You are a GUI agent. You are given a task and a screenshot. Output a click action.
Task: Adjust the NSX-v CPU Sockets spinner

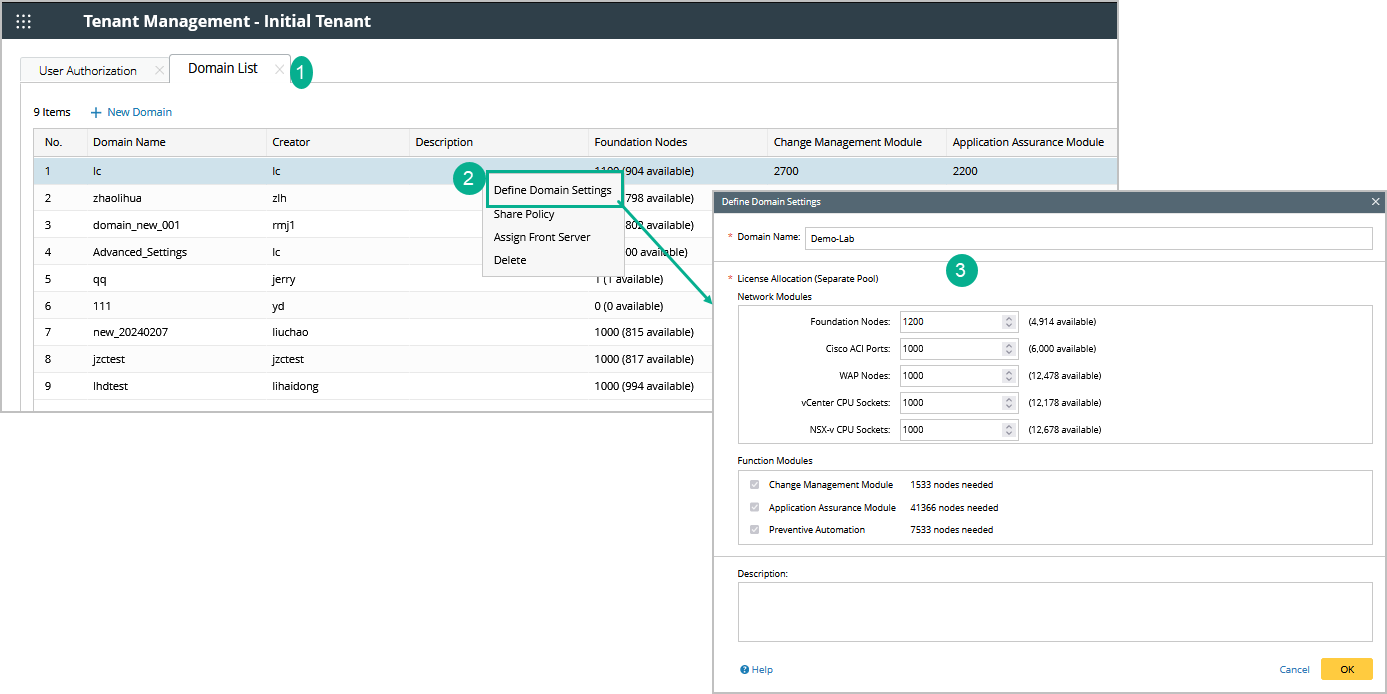[x=1009, y=430]
